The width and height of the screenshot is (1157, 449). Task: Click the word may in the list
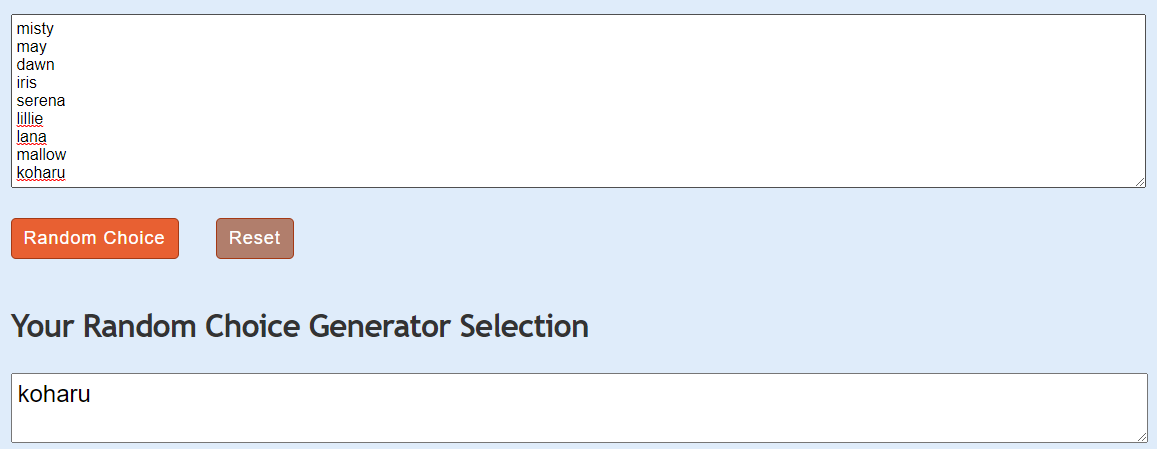tap(32, 47)
